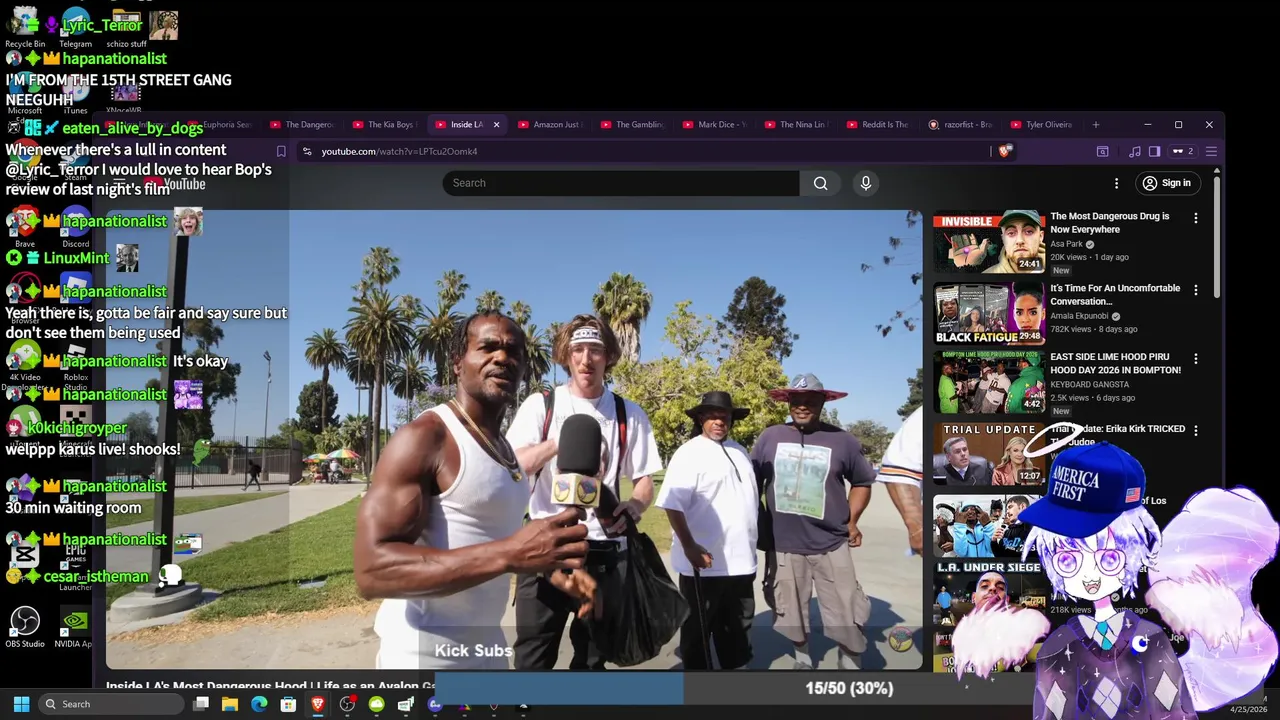Add a new browser tab
The width and height of the screenshot is (1280, 720).
(1096, 125)
